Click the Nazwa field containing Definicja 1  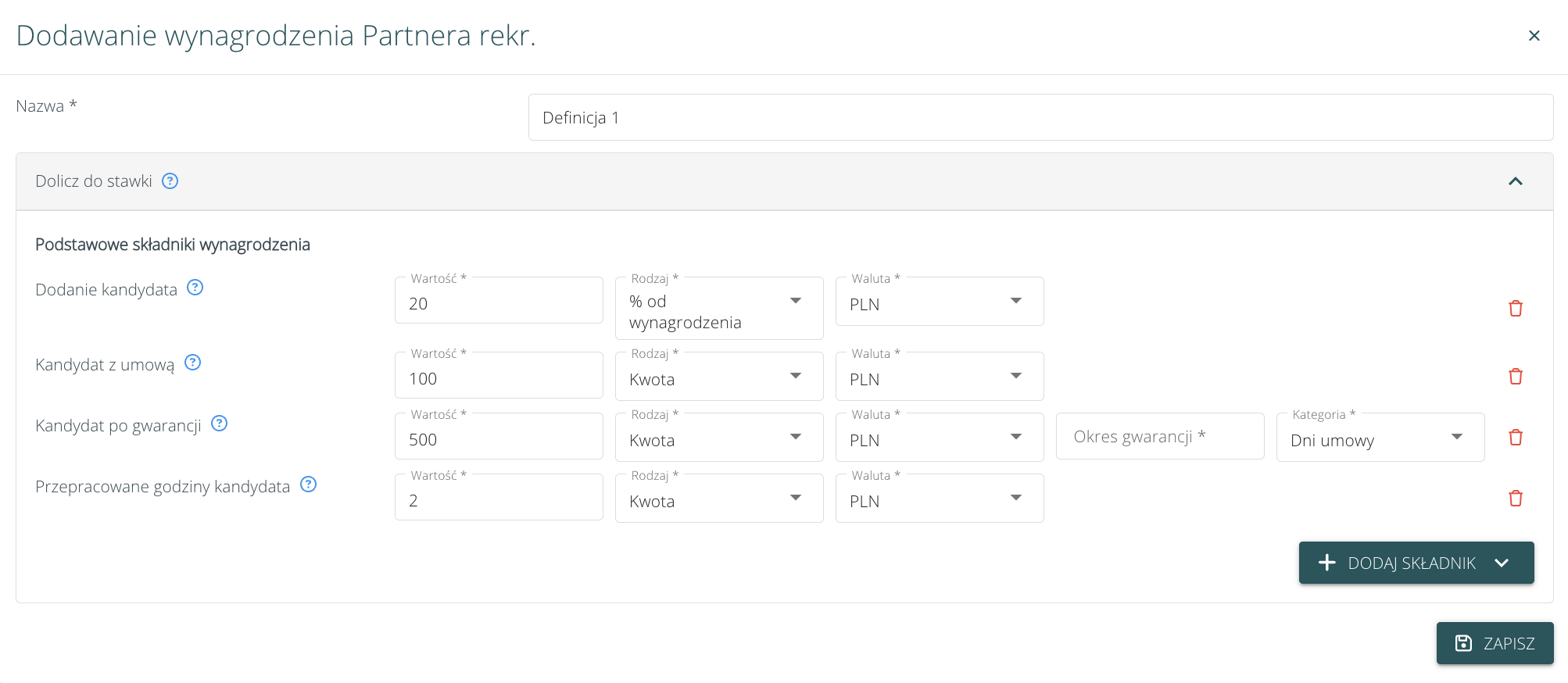click(x=1040, y=118)
